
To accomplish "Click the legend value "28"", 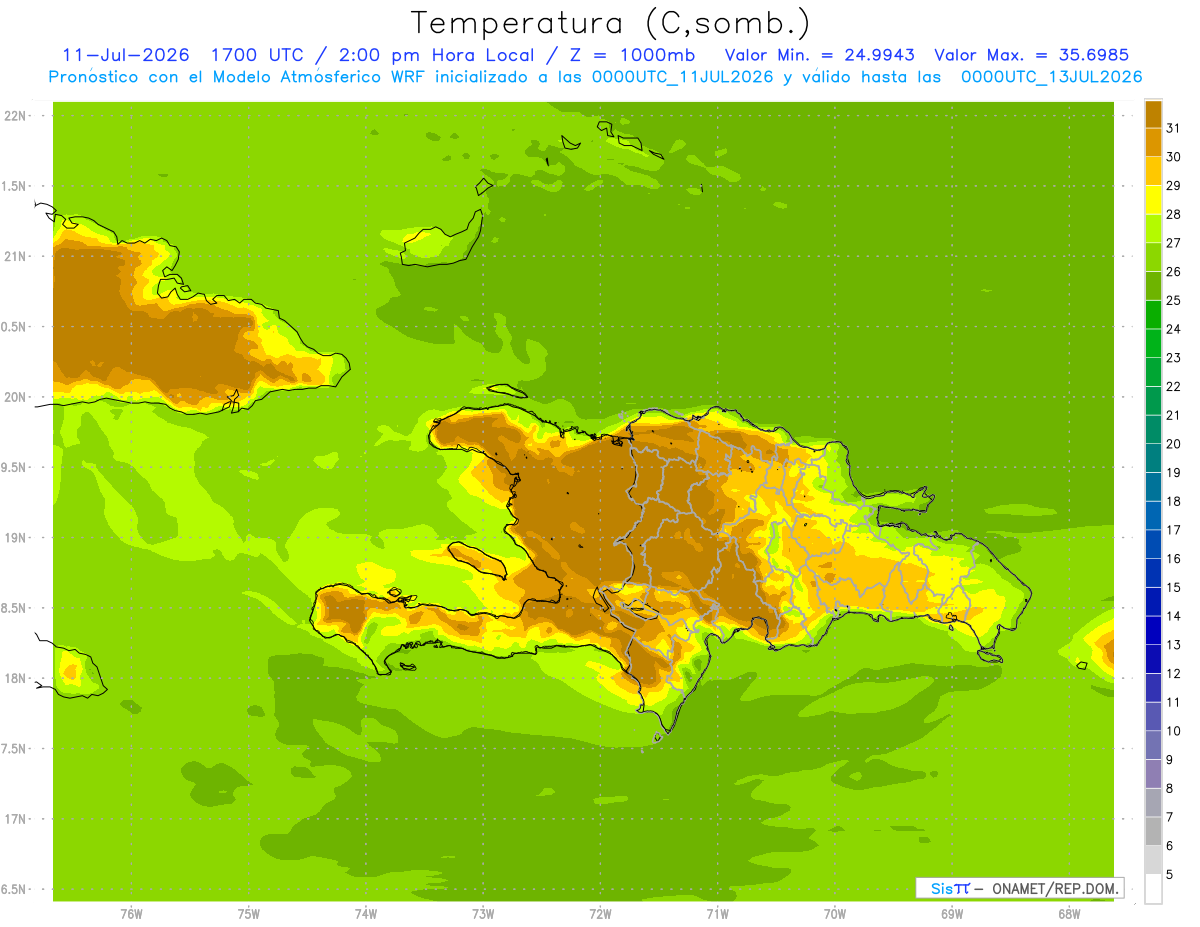I will tap(1173, 214).
